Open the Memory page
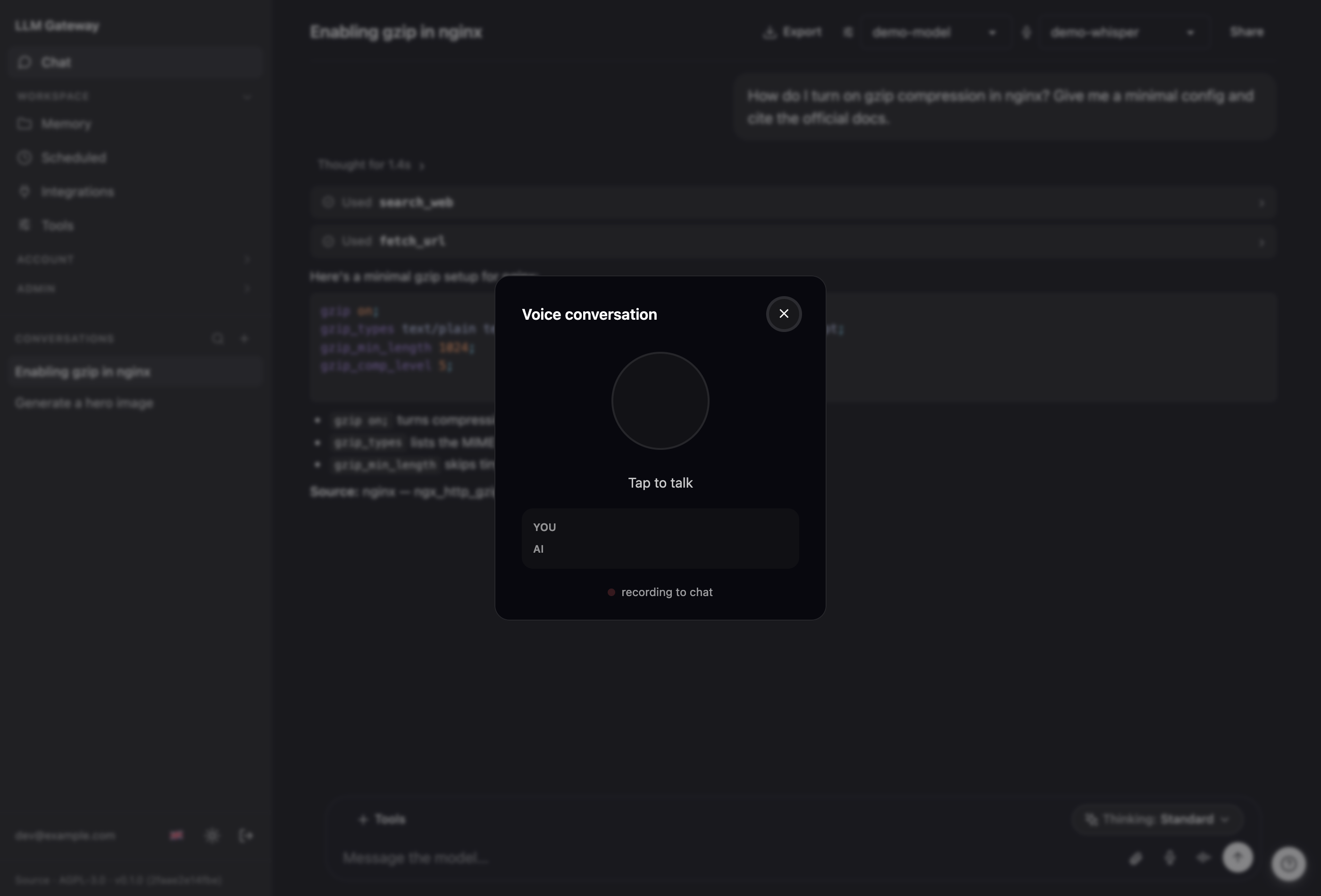1321x896 pixels. 135,124
